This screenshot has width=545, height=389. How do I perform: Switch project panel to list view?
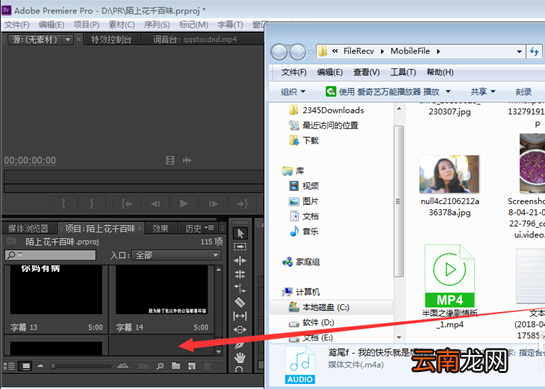tap(9, 366)
